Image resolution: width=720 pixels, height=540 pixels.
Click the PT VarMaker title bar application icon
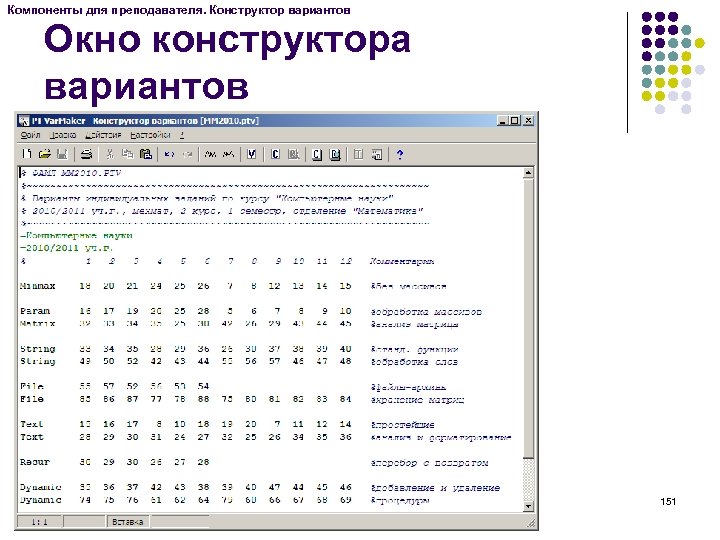click(x=24, y=121)
